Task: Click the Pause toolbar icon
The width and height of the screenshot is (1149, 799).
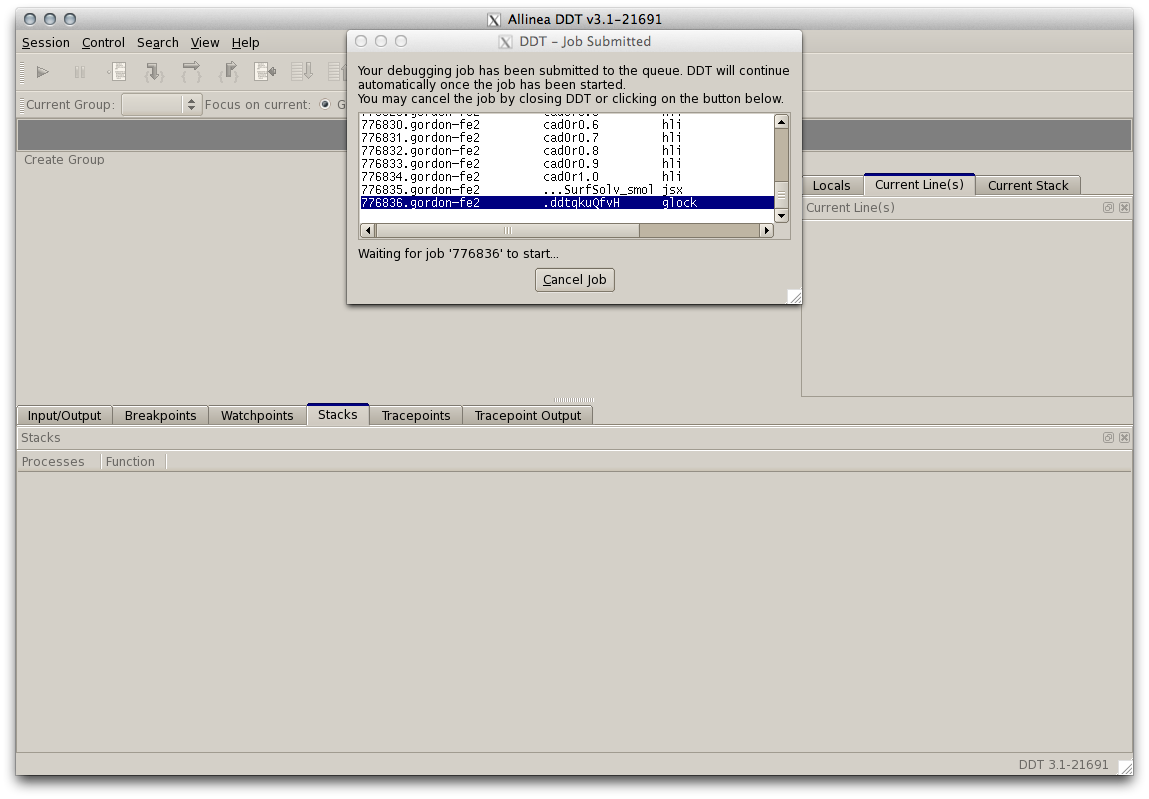Action: 80,72
